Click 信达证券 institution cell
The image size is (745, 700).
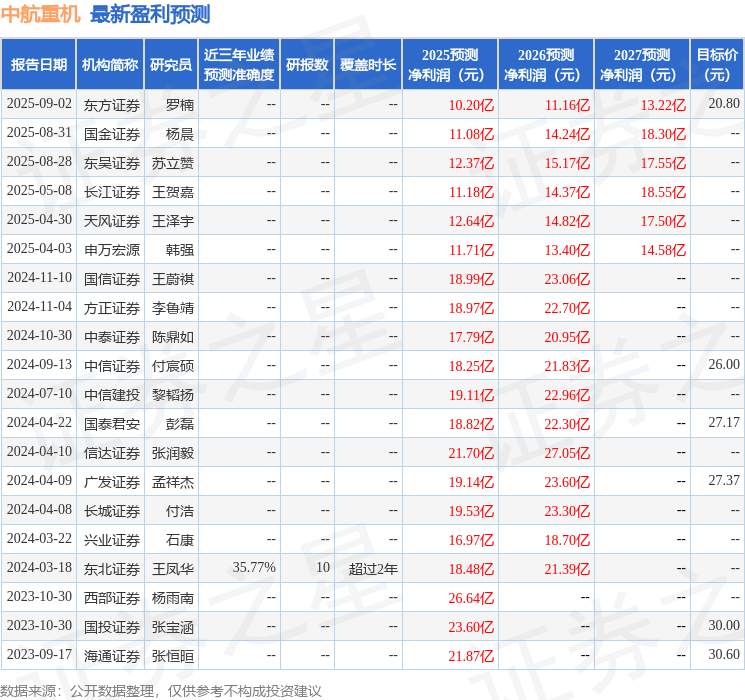112,453
